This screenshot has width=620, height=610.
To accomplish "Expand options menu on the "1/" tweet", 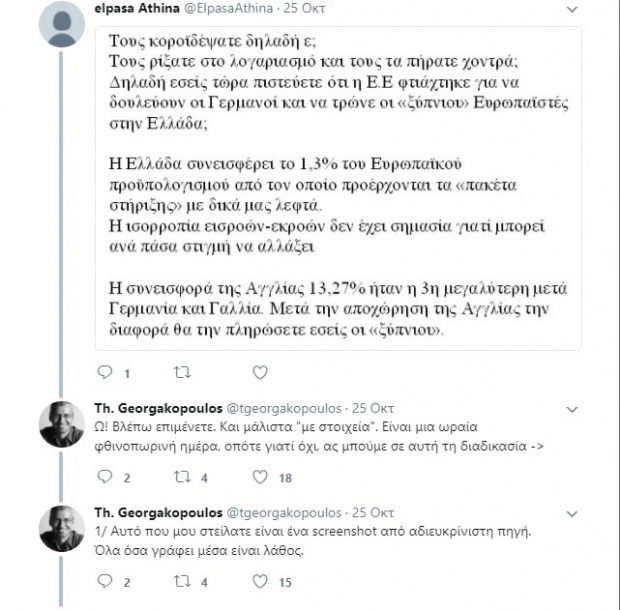I will (x=571, y=513).
